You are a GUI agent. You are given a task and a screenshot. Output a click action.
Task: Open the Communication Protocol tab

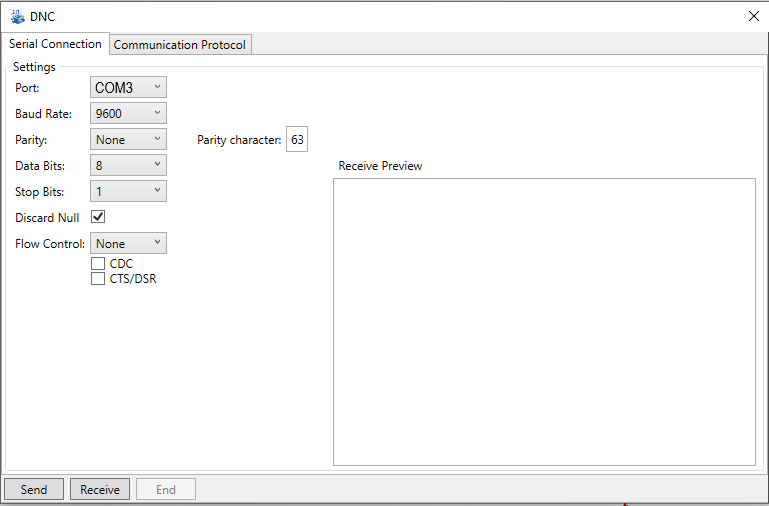(180, 45)
